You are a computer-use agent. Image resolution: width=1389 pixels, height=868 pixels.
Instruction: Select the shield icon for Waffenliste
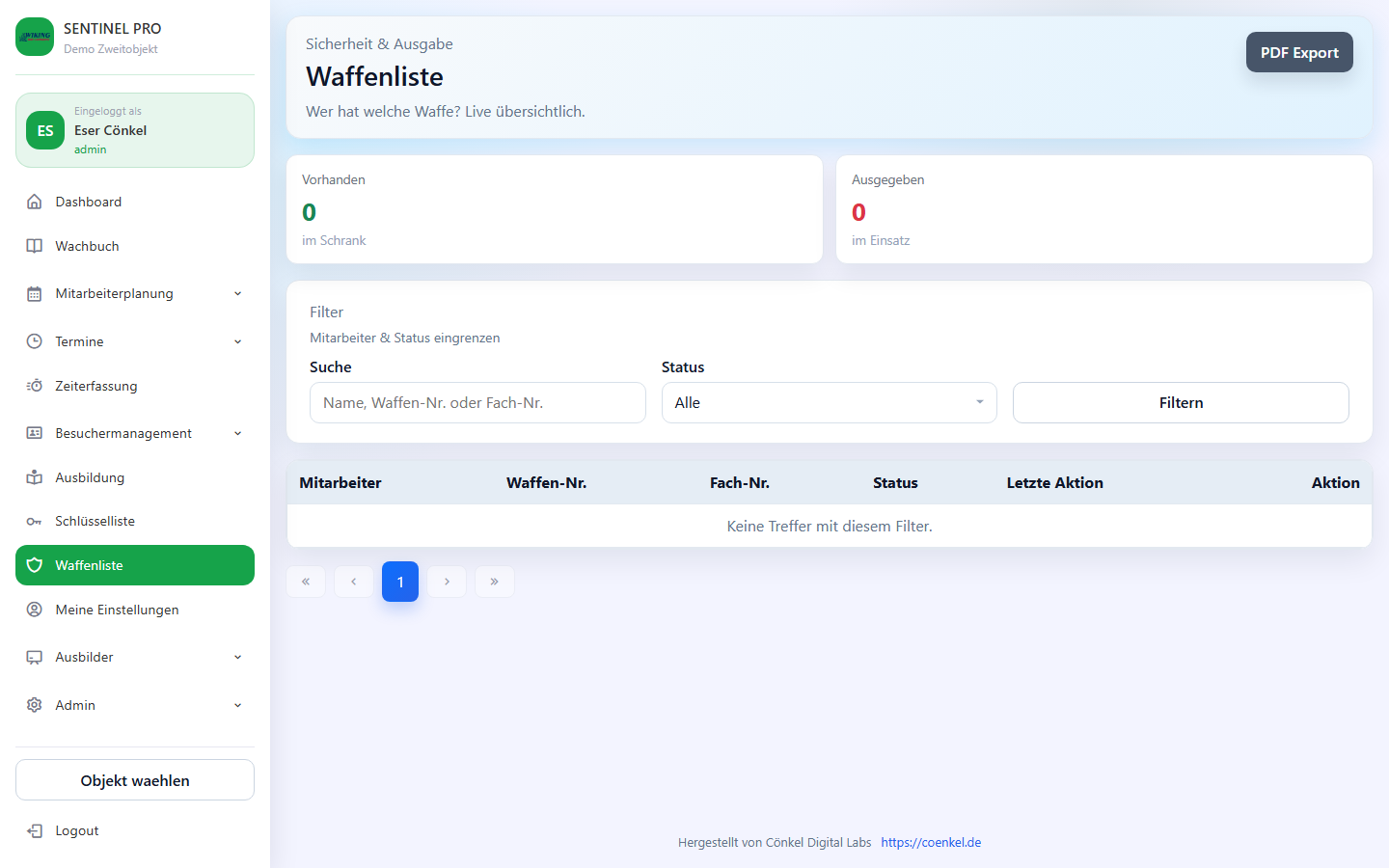pyautogui.click(x=34, y=565)
